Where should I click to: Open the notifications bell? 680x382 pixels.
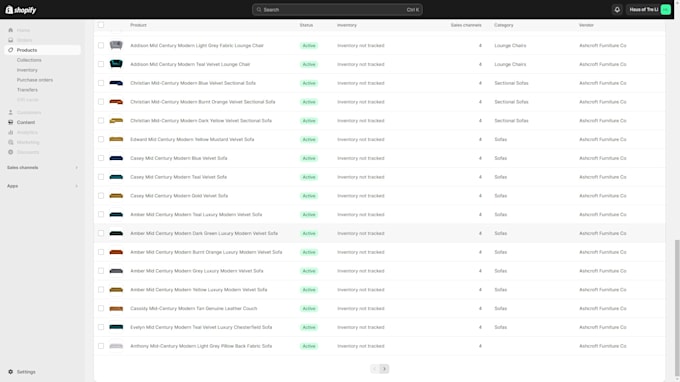tap(617, 10)
